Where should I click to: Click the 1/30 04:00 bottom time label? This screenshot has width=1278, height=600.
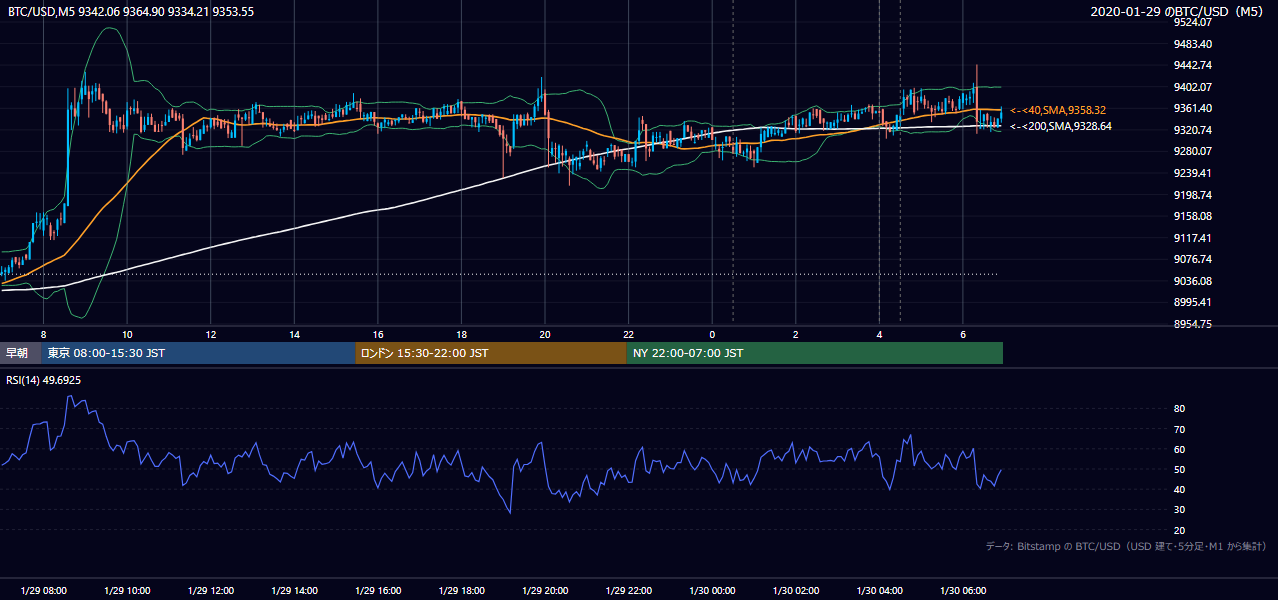tap(880, 591)
